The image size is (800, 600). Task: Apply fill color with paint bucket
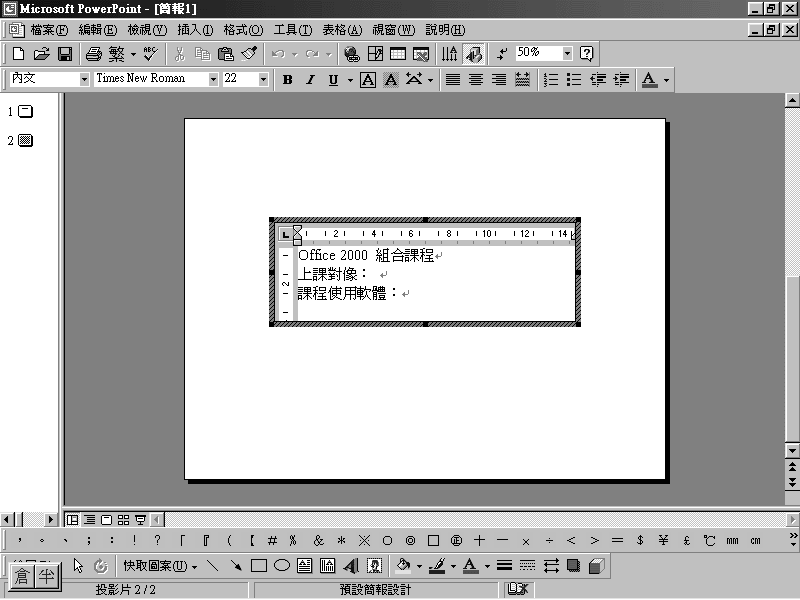coord(404,565)
